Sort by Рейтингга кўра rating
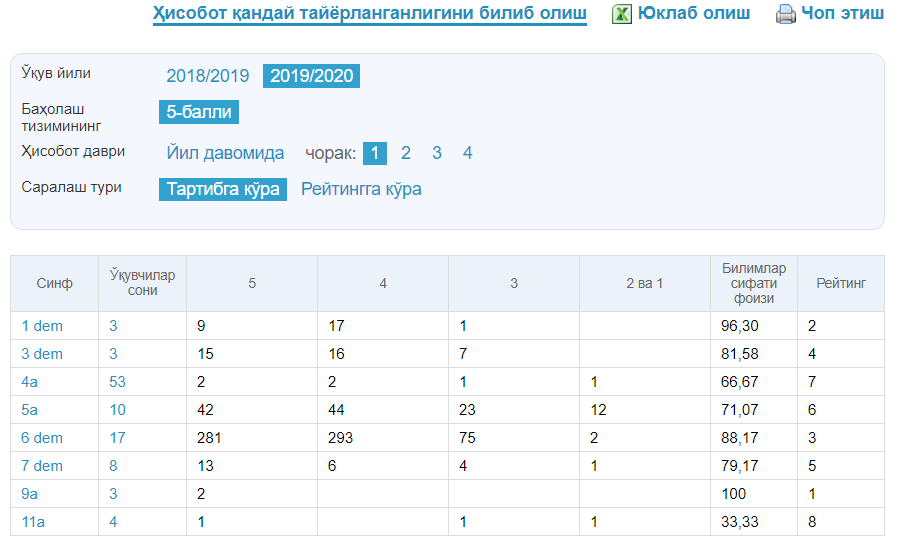The height and width of the screenshot is (549, 905). tap(361, 189)
